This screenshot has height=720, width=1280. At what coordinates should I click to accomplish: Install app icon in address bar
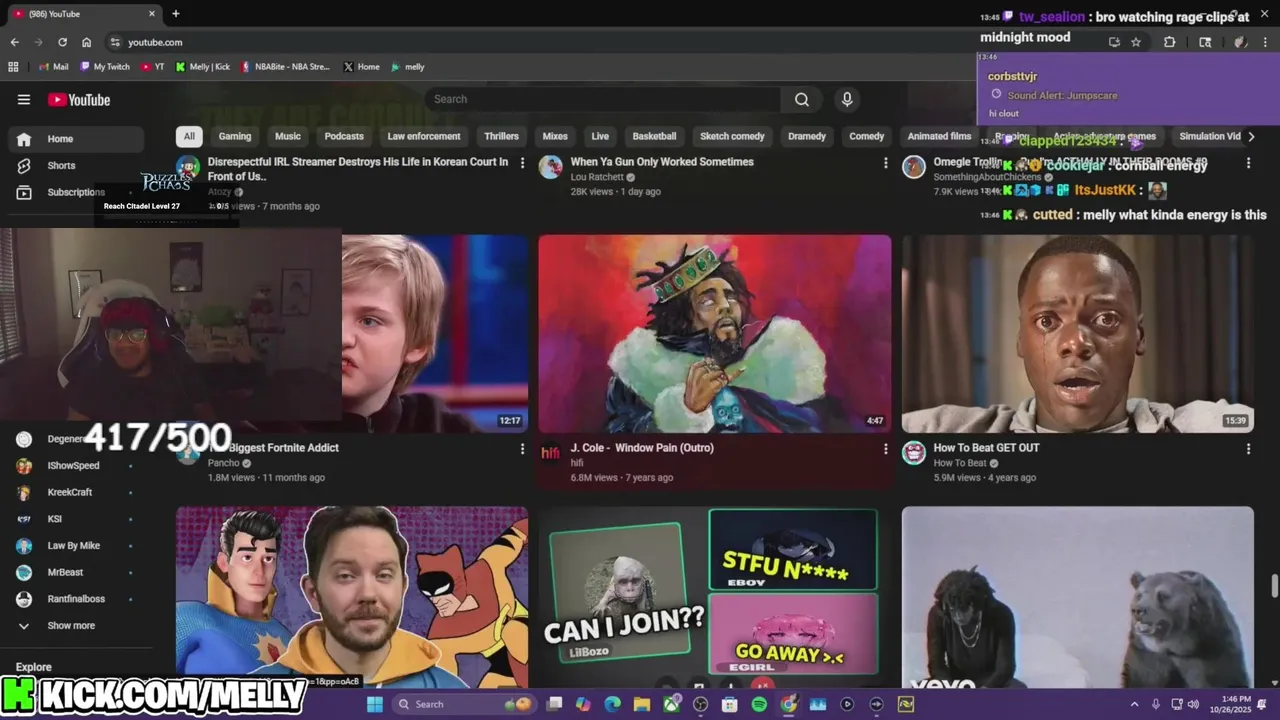(1114, 42)
